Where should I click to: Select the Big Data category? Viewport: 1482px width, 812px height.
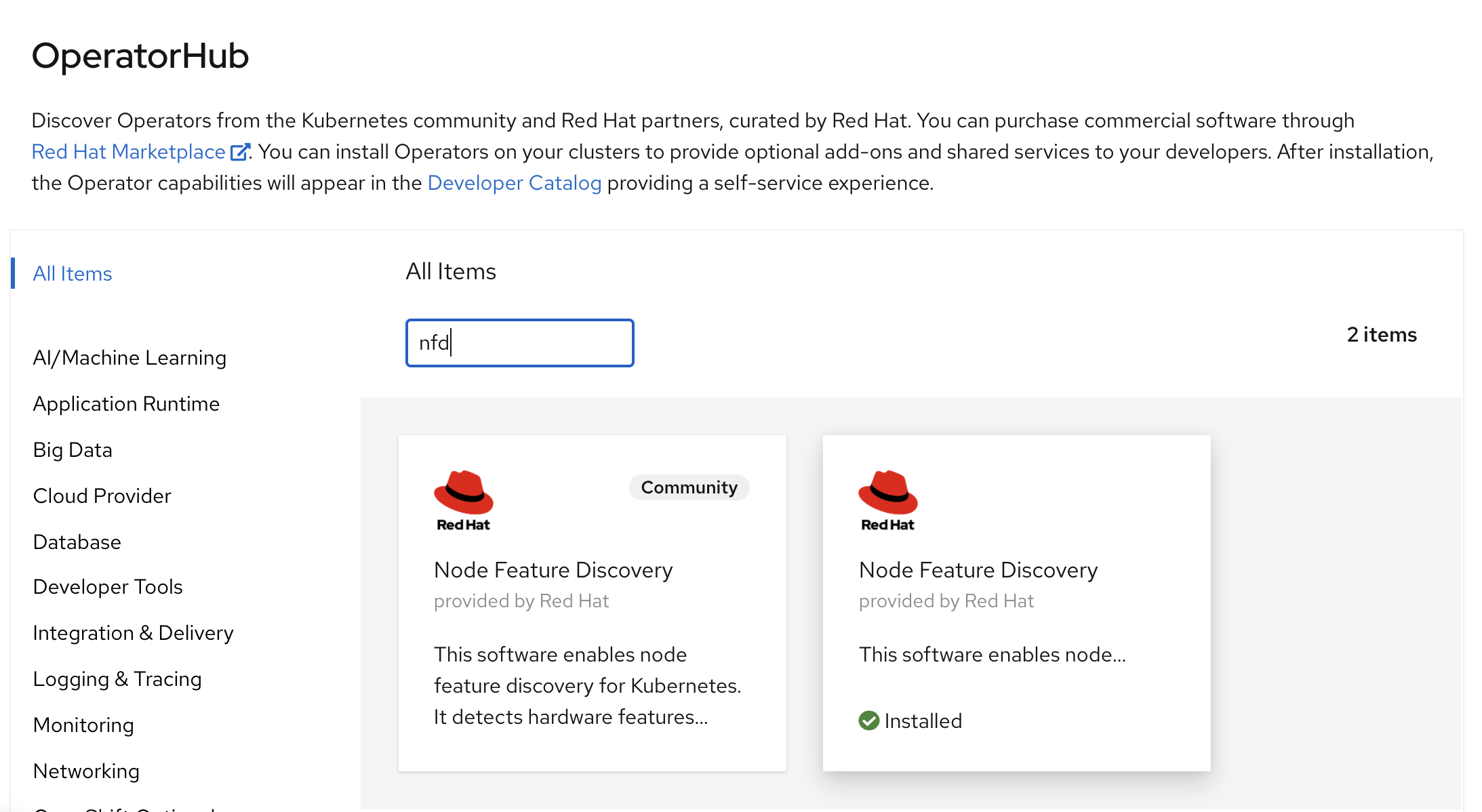click(73, 450)
